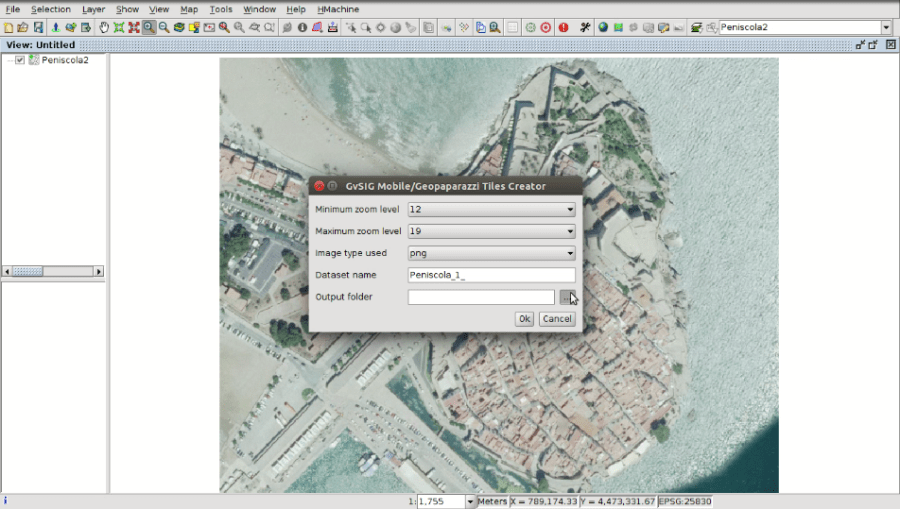Click the New project icon

click(8, 27)
